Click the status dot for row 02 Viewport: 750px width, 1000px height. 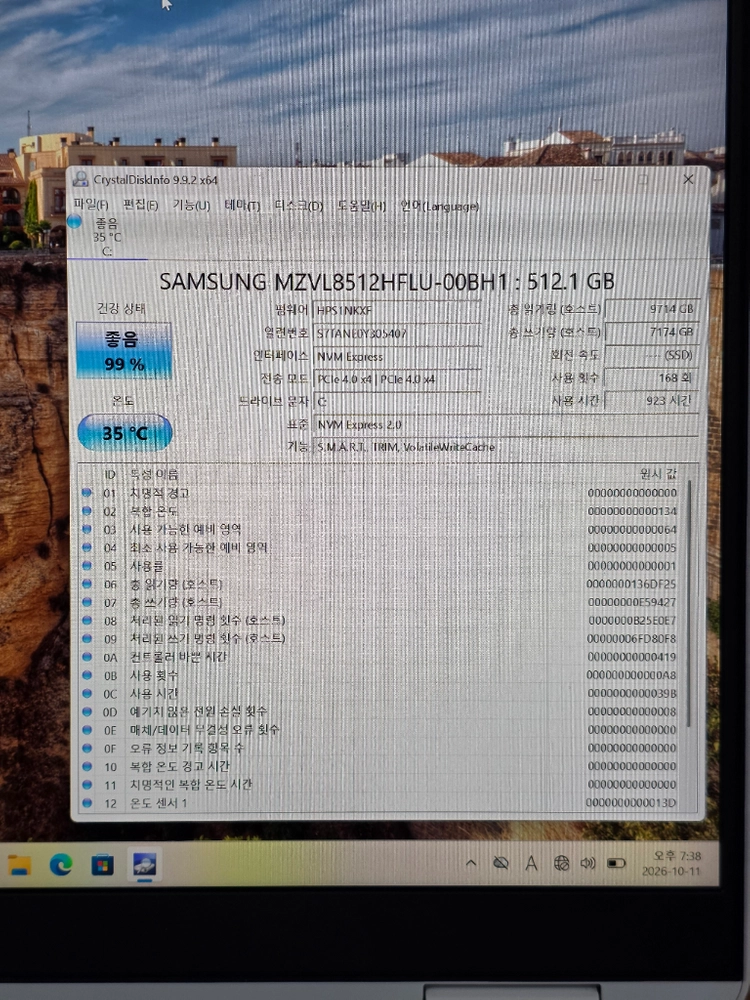coord(87,511)
